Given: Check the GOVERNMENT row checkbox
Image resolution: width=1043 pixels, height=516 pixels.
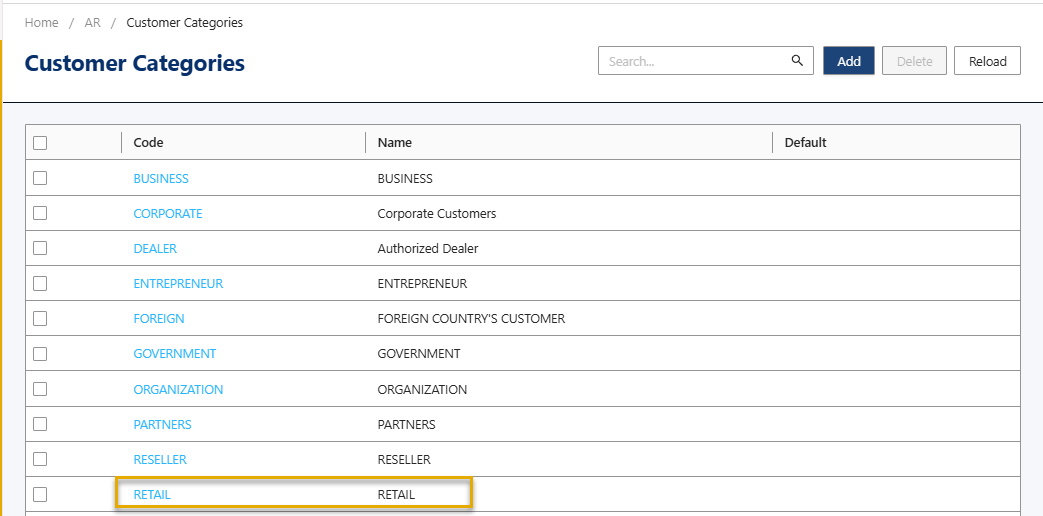Looking at the screenshot, I should click(40, 354).
